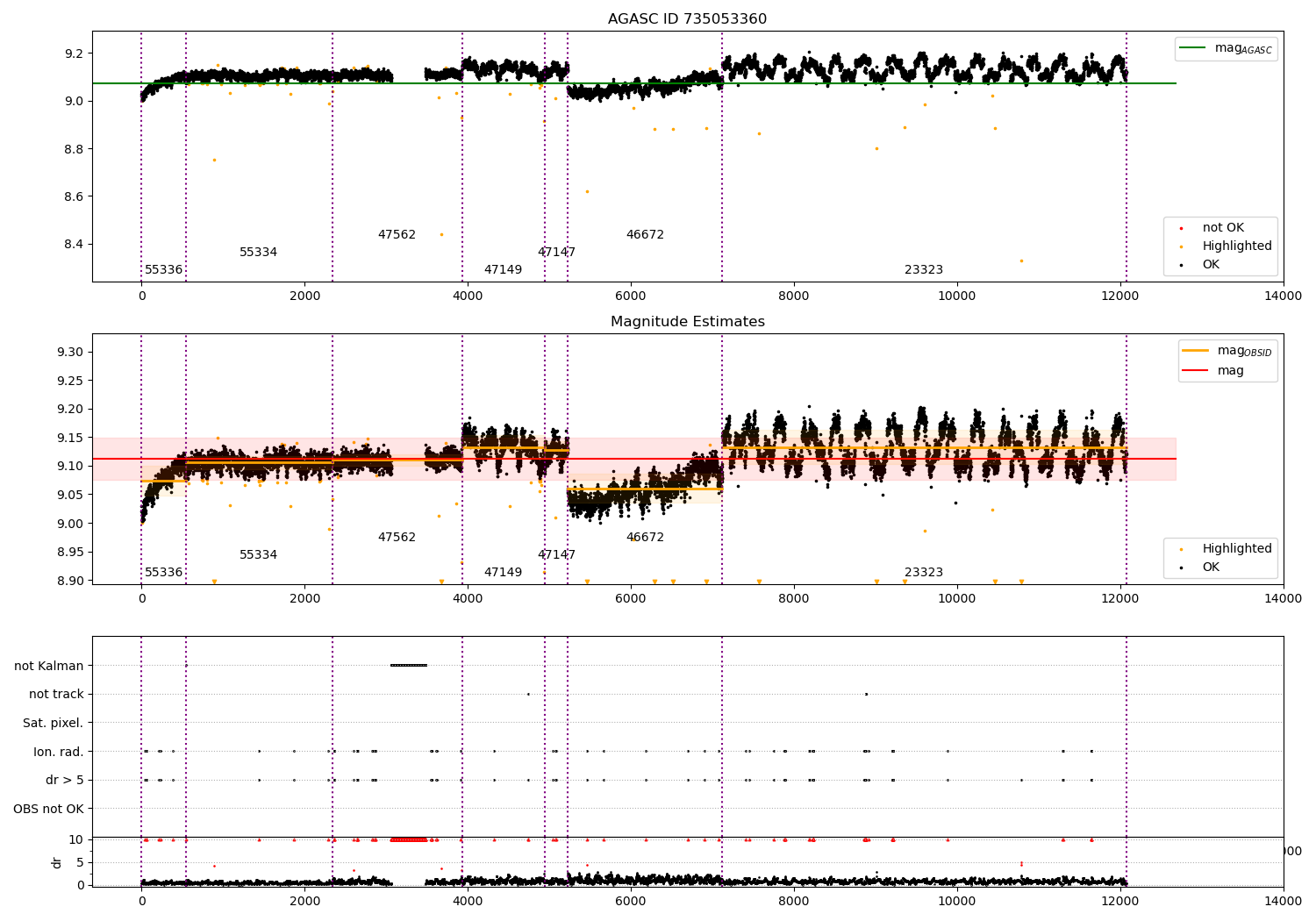Click Highlighted in the Magnitude Estimates legend
1316x921 pixels.
(x=1226, y=549)
